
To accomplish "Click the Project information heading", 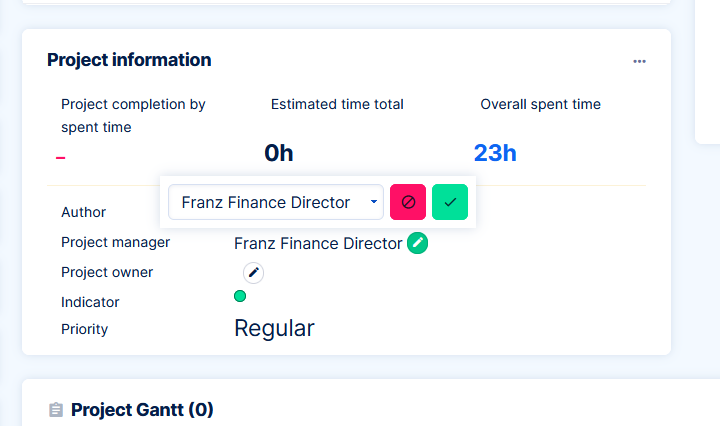I will tap(129, 60).
